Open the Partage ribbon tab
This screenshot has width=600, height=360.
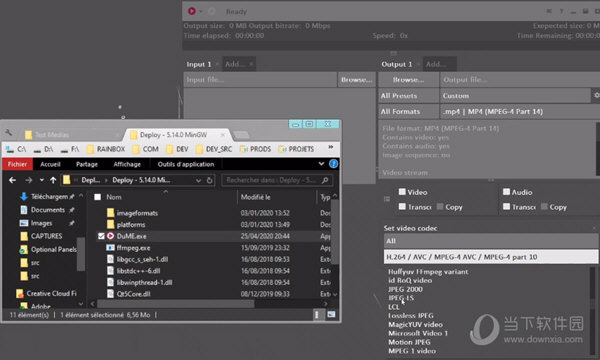point(87,164)
